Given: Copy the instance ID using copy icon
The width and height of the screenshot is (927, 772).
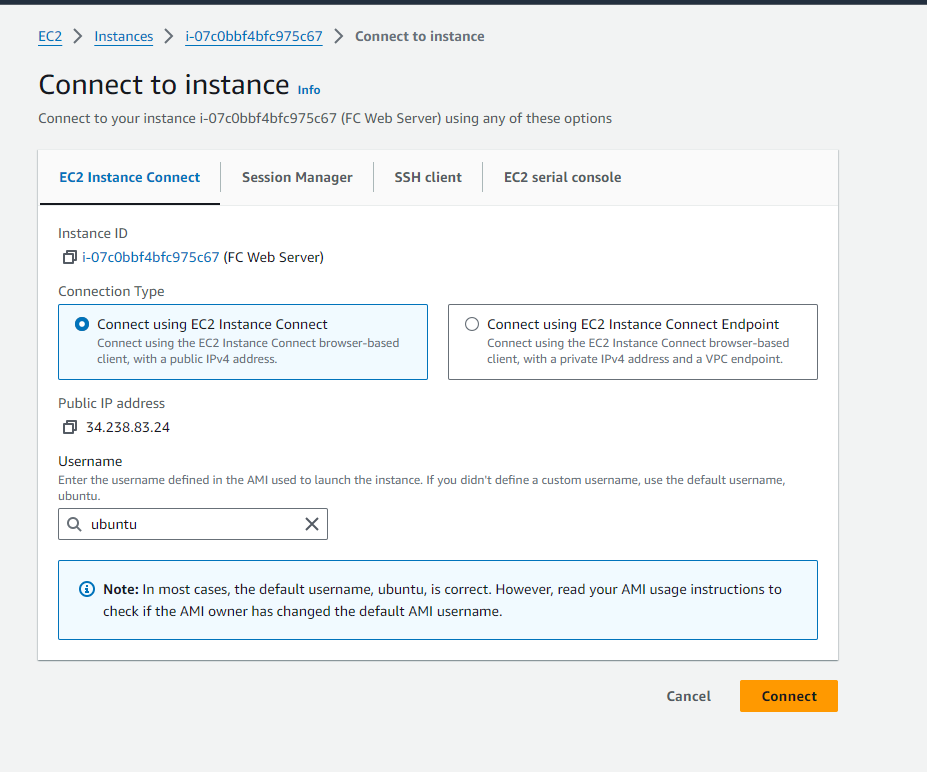Looking at the screenshot, I should pyautogui.click(x=70, y=257).
